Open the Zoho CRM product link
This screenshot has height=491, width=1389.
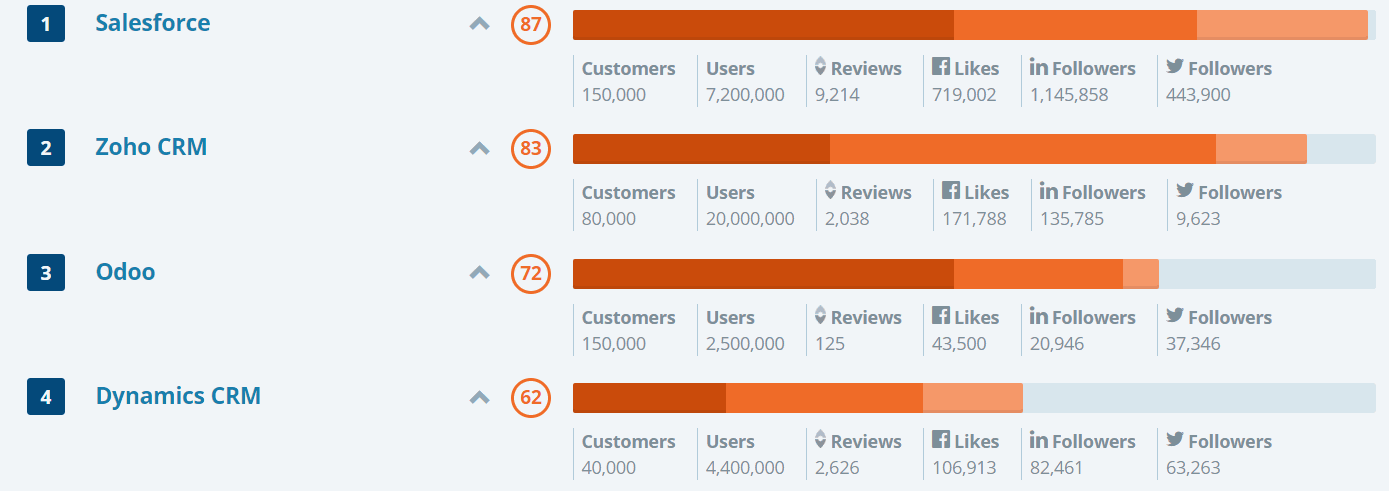click(151, 147)
